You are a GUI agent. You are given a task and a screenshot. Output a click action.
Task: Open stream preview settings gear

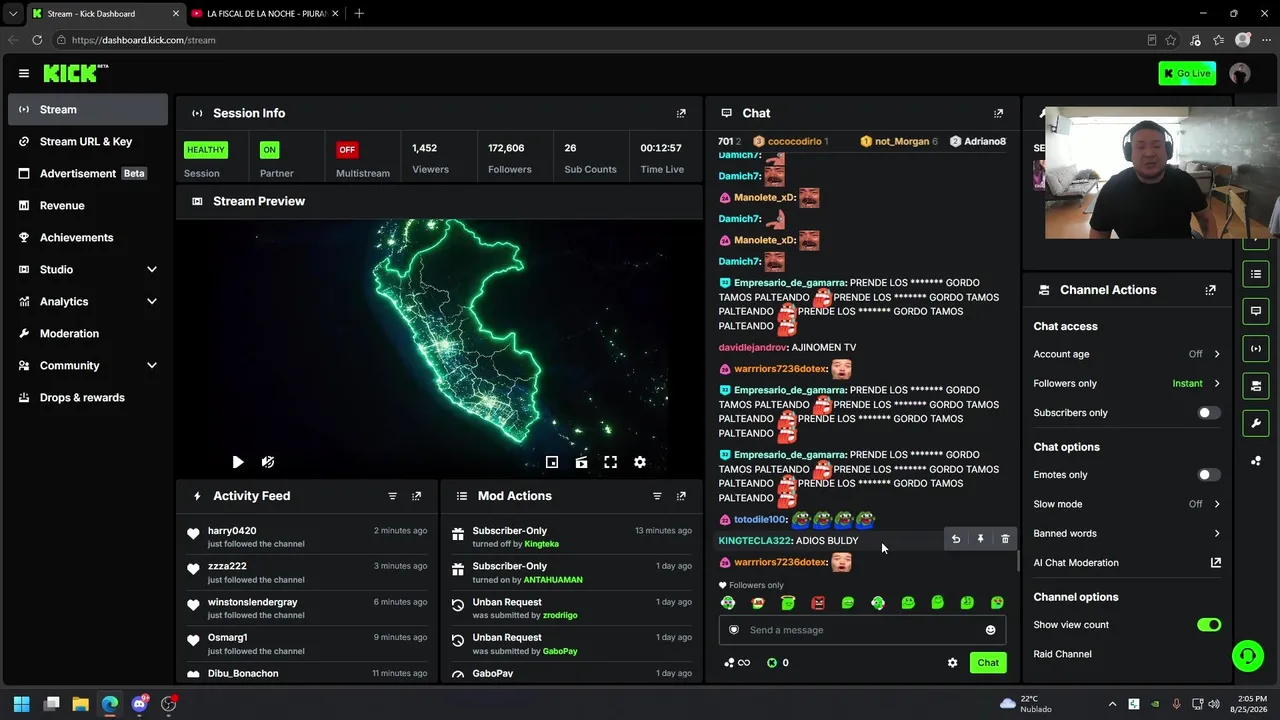[640, 462]
